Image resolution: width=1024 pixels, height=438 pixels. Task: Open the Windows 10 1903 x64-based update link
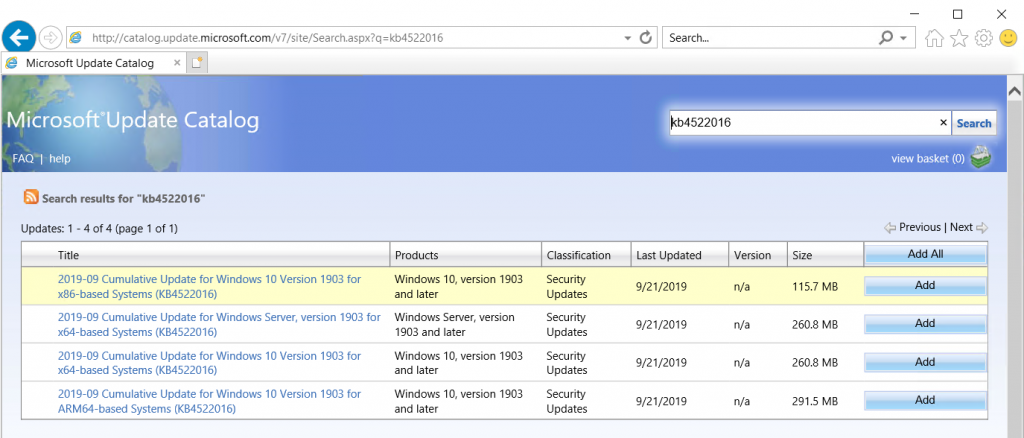209,363
